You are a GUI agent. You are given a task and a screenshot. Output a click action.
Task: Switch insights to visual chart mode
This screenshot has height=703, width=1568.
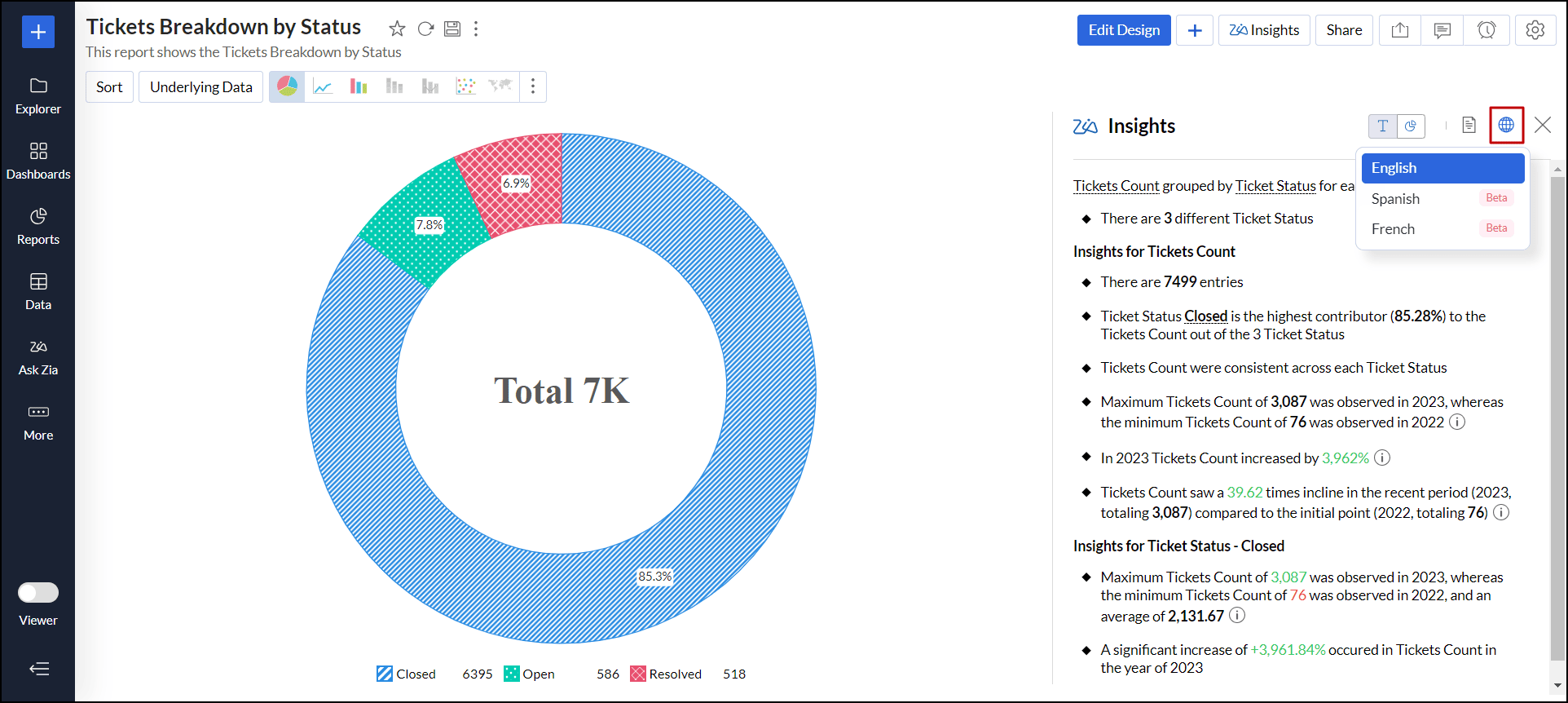point(1411,126)
